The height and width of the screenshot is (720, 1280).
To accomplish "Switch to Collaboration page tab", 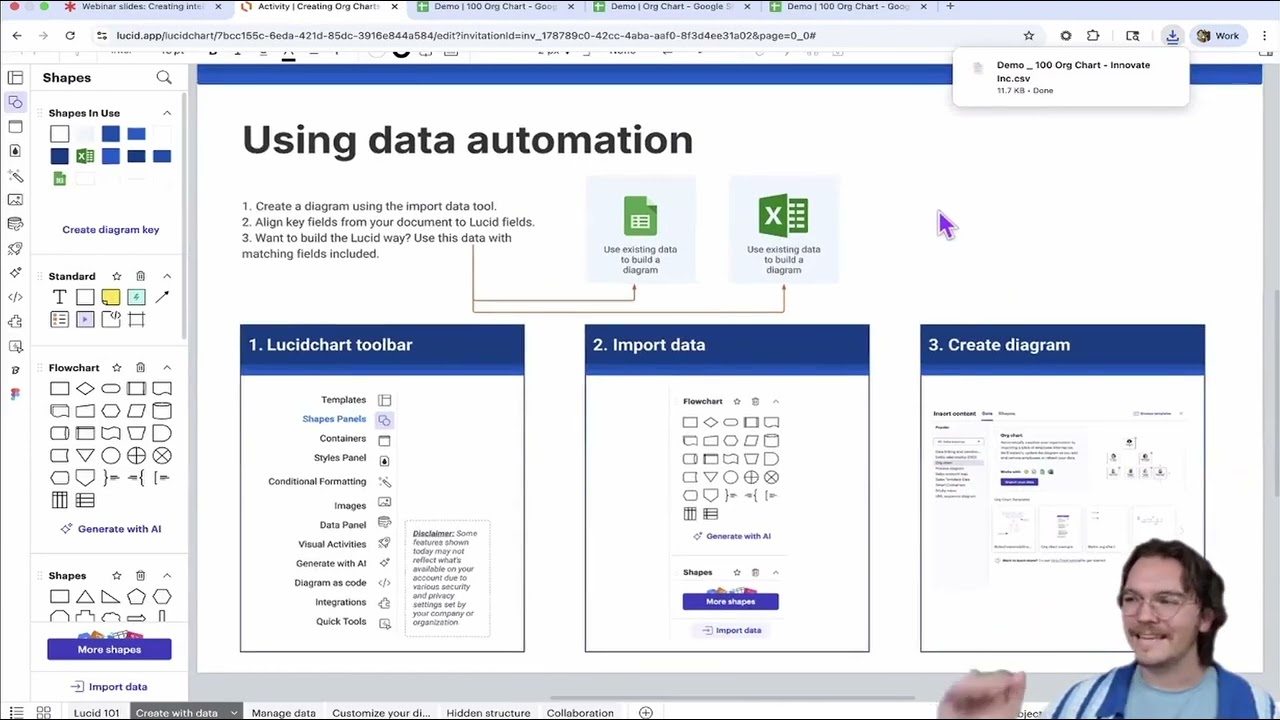I will pos(580,713).
